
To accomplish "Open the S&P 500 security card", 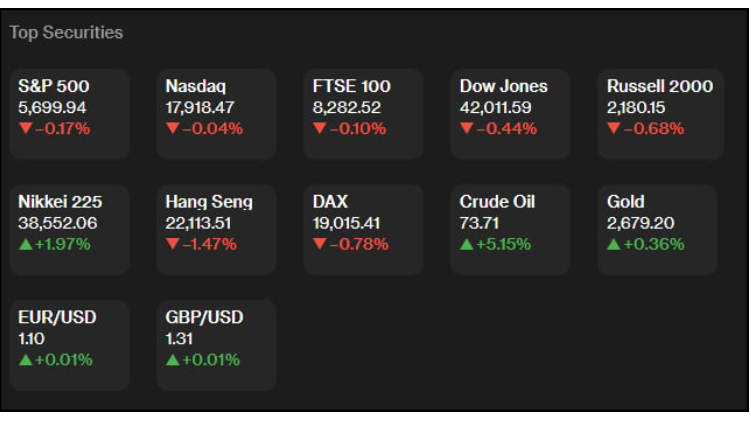I will 69,113.
